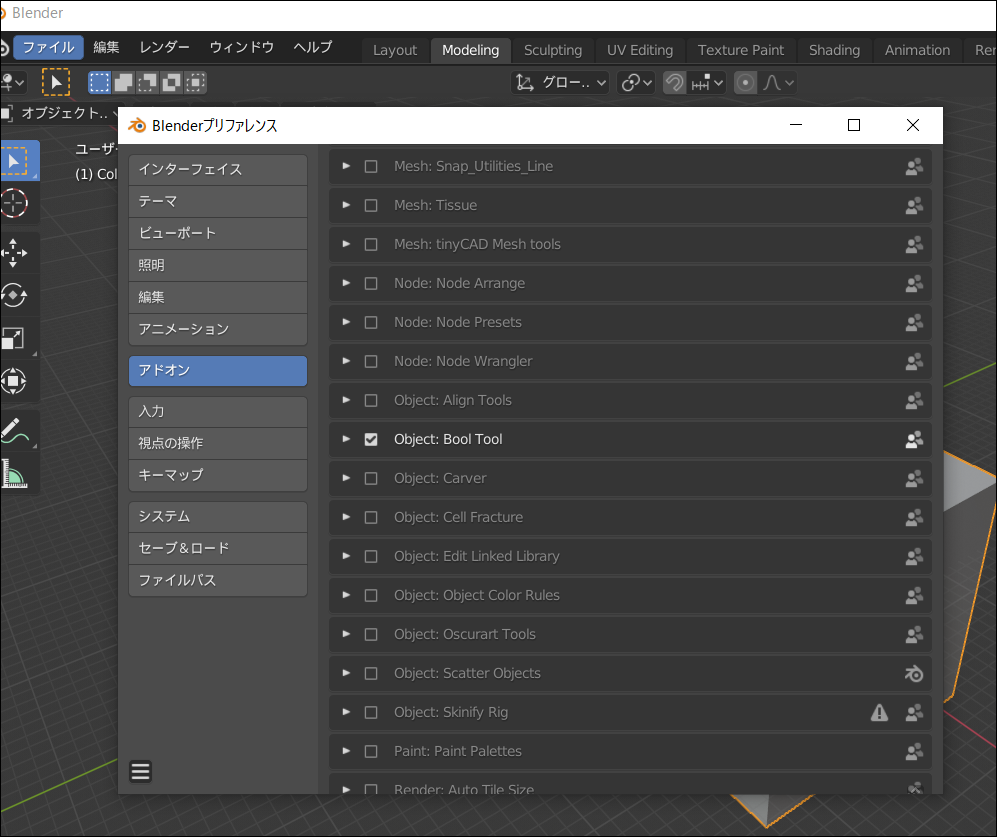Screen dimensions: 997x837
Task: Click the community icon for Cell Fracture
Action: point(914,518)
